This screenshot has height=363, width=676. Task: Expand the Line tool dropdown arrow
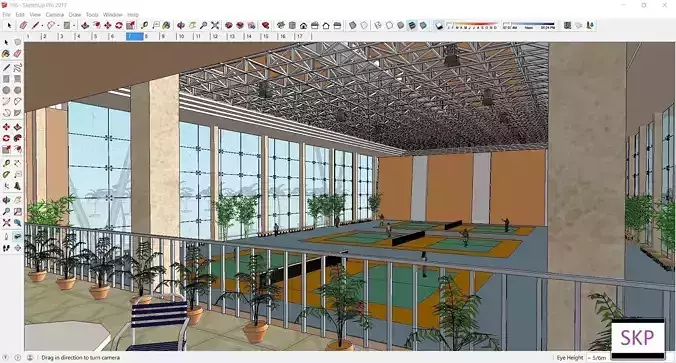[42, 26]
